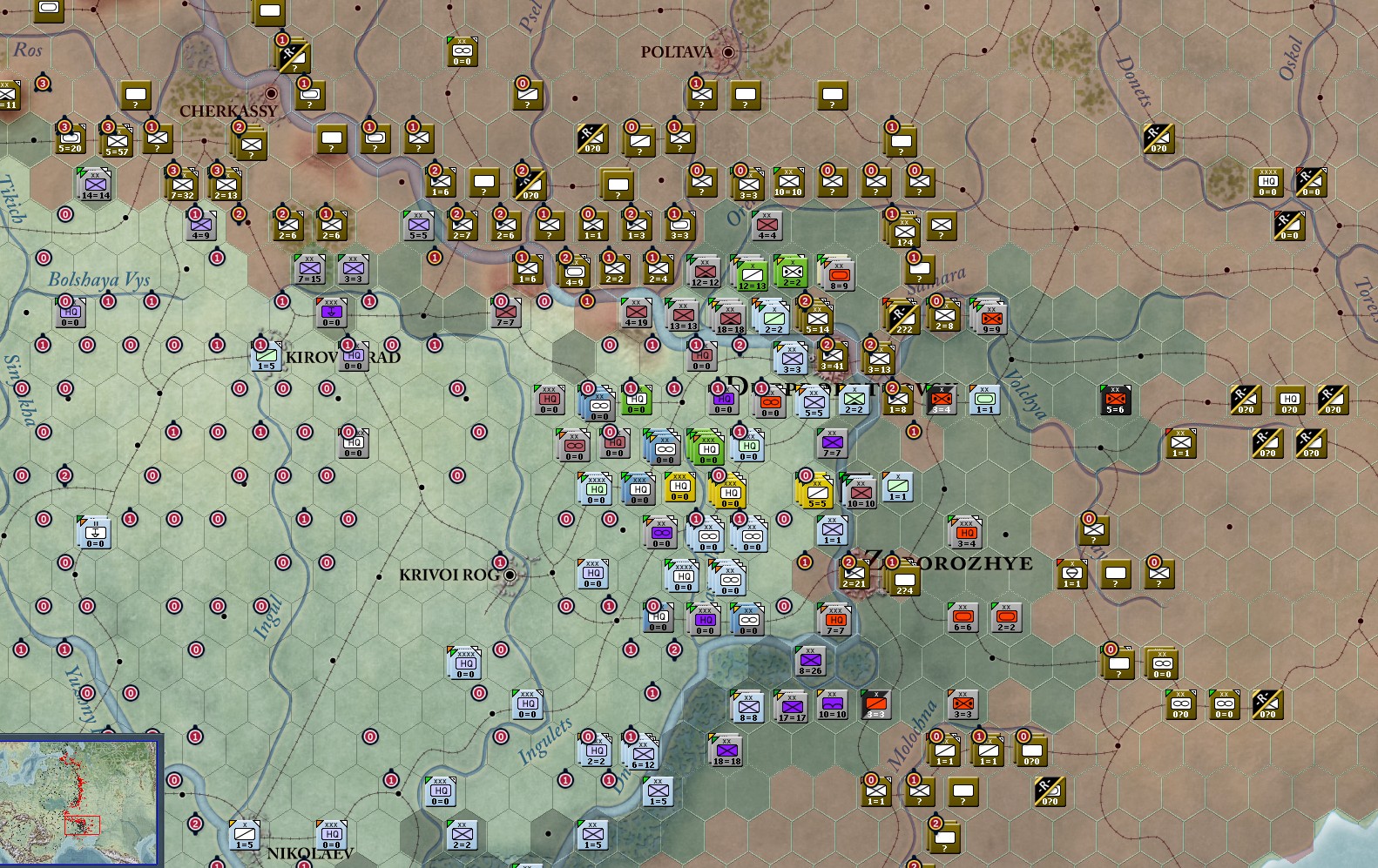1378x868 pixels.
Task: Select the Soviet 2?2 recon counter
Action: click(x=902, y=317)
